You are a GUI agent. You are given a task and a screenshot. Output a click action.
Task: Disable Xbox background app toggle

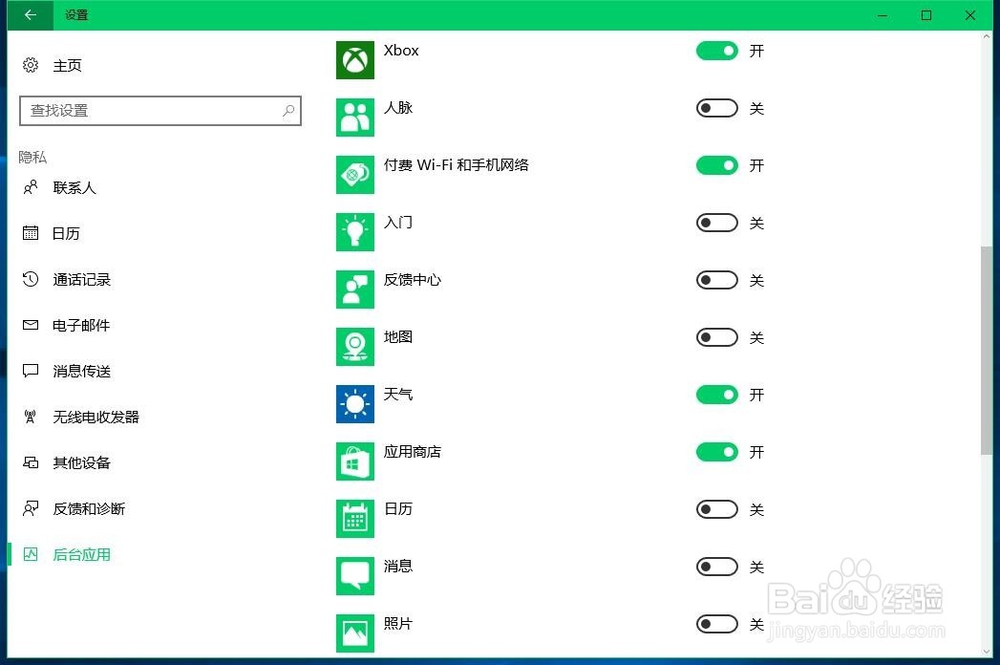[x=716, y=50]
